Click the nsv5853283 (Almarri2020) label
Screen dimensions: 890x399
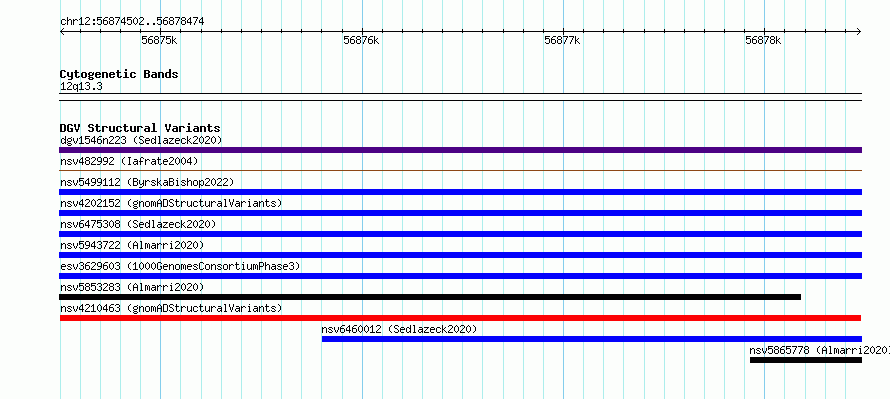pyautogui.click(x=132, y=287)
